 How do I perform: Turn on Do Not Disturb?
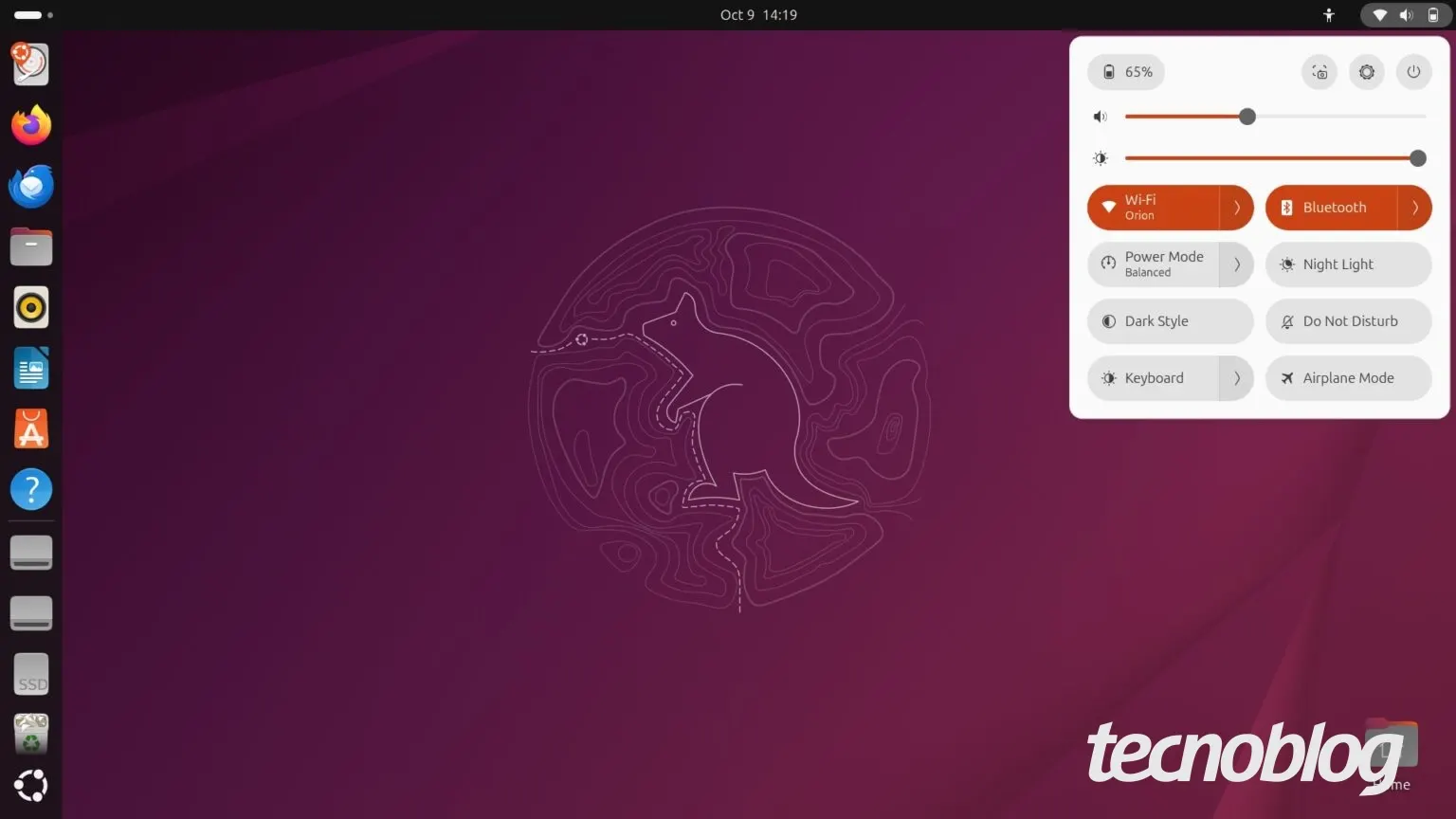pyautogui.click(x=1348, y=321)
